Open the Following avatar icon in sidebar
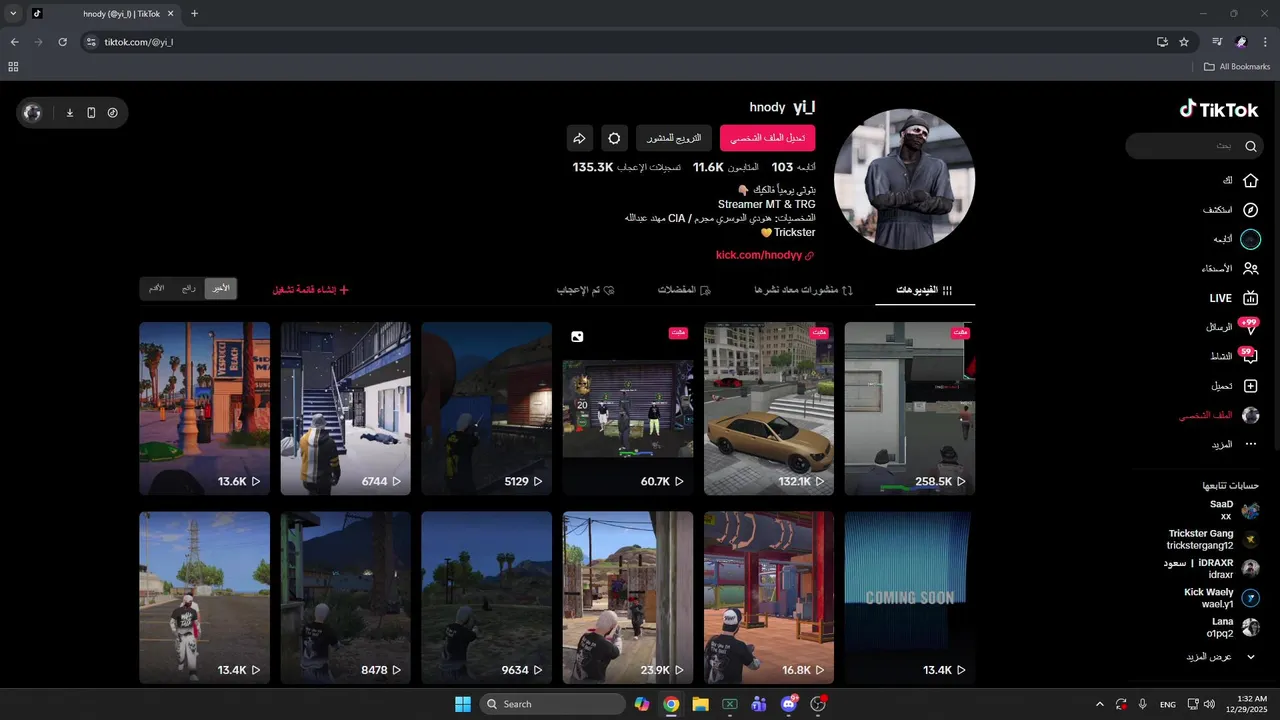 tap(1250, 240)
